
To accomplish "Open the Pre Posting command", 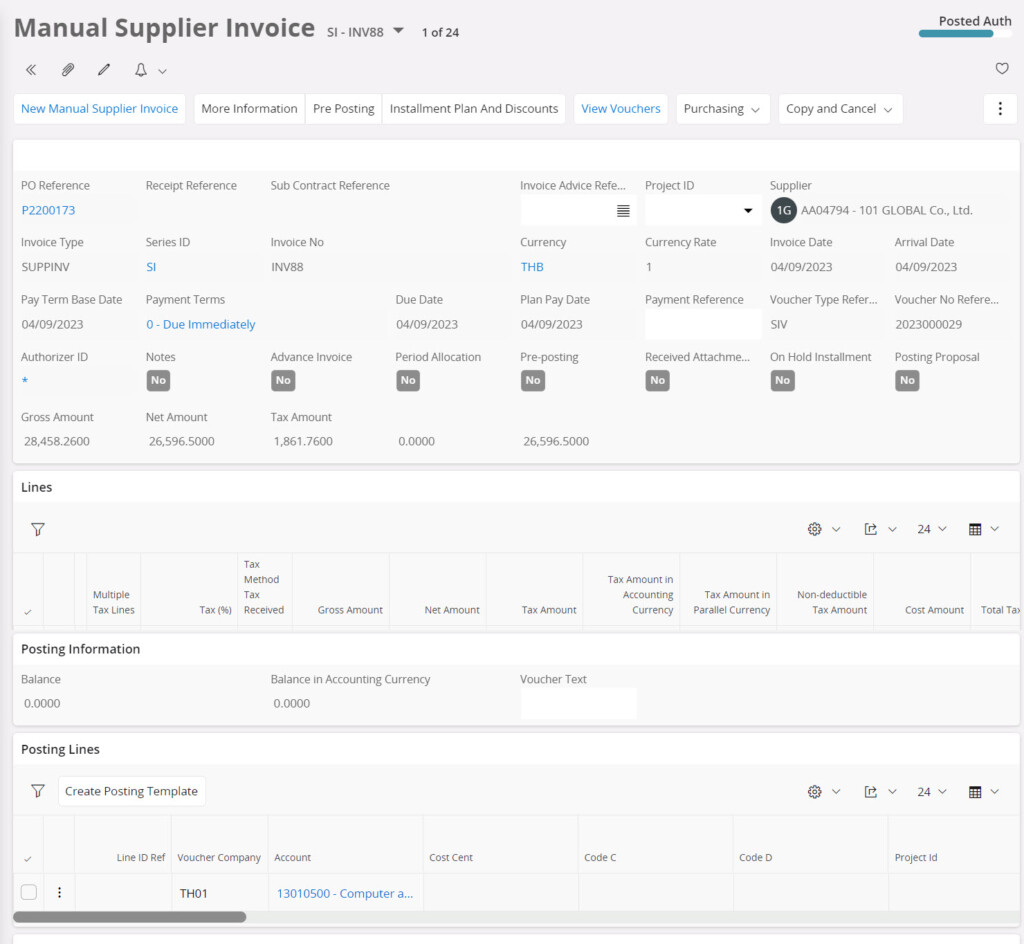I will coord(343,109).
